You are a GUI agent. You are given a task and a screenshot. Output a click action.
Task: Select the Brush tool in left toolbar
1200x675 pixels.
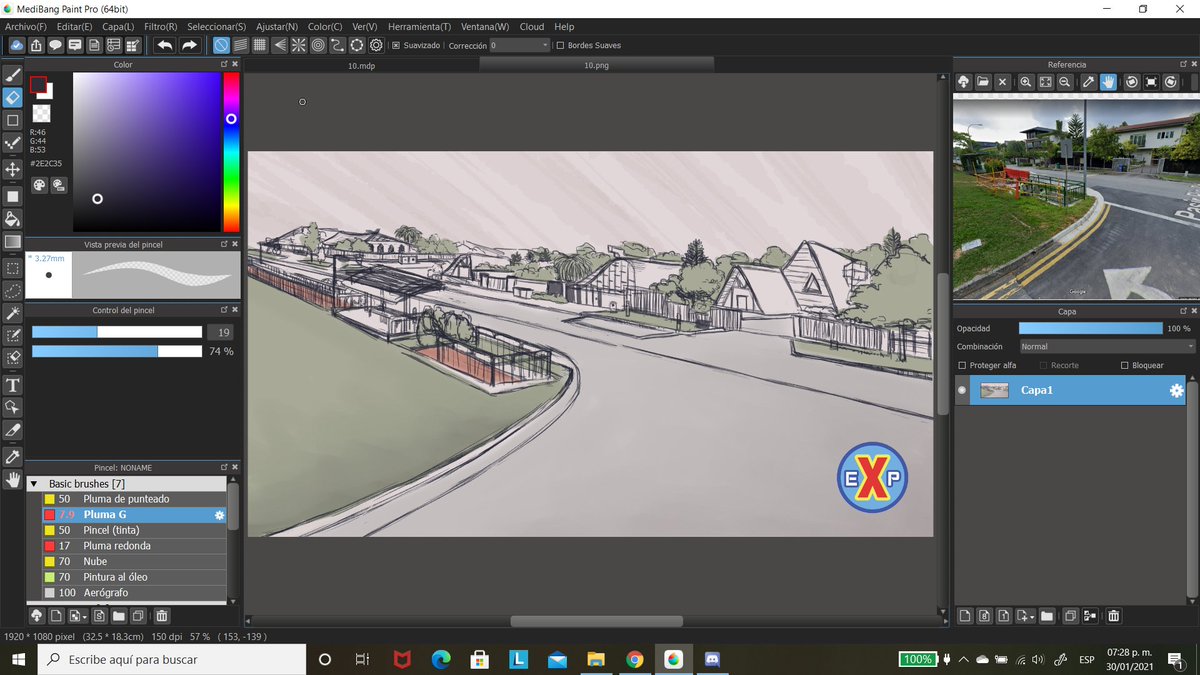tap(13, 74)
